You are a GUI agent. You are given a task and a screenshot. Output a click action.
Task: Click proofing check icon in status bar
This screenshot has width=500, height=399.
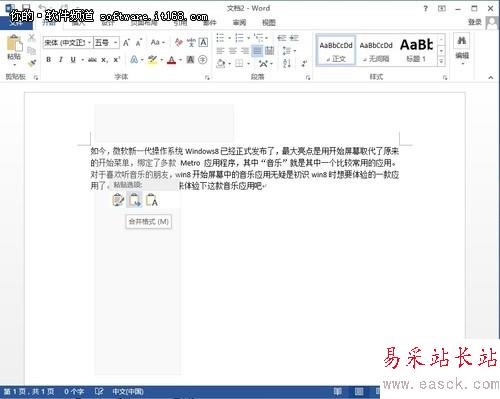99,391
